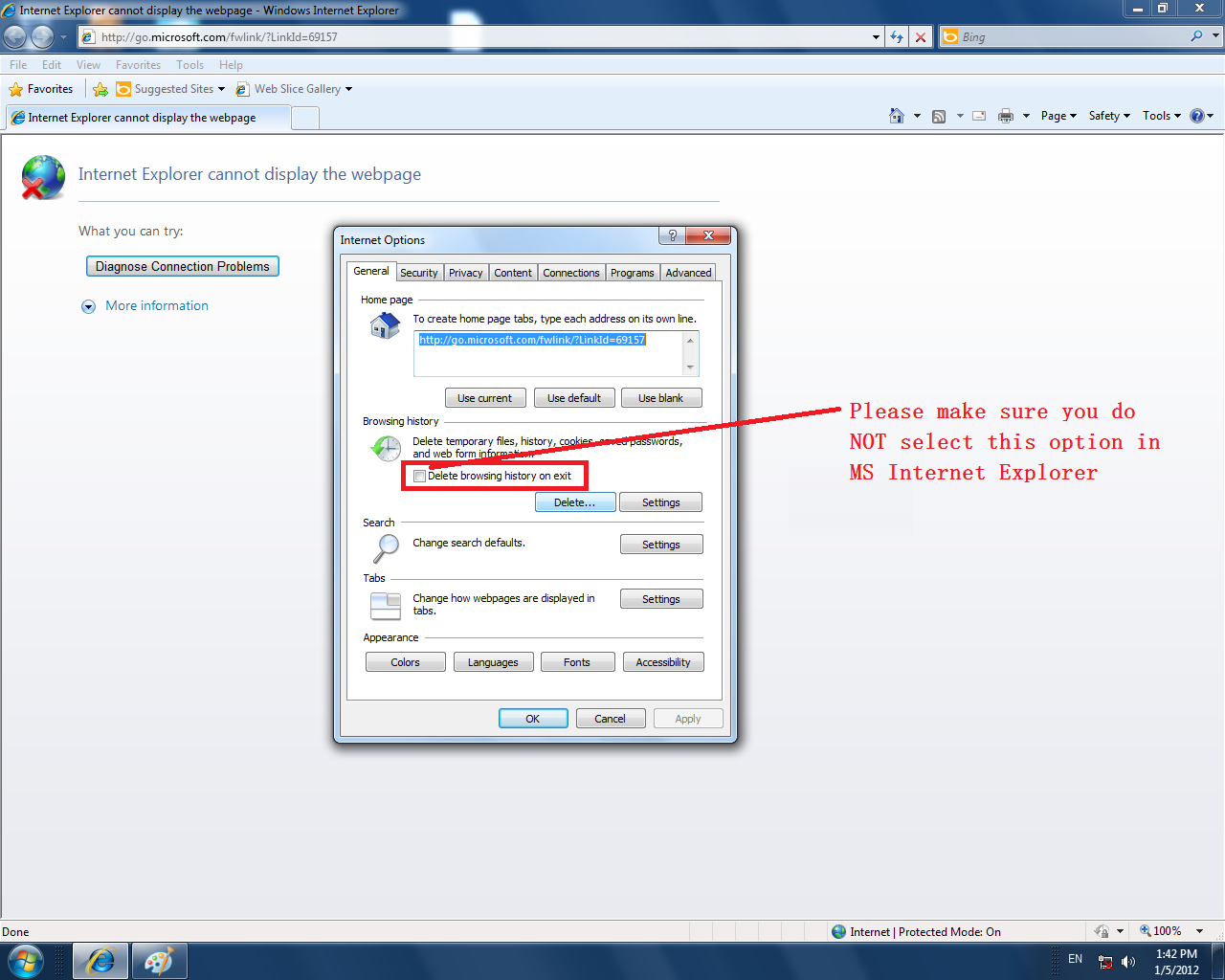Viewport: 1225px width, 980px height.
Task: Click Suggested Sites favorites bar item
Action: click(x=170, y=89)
